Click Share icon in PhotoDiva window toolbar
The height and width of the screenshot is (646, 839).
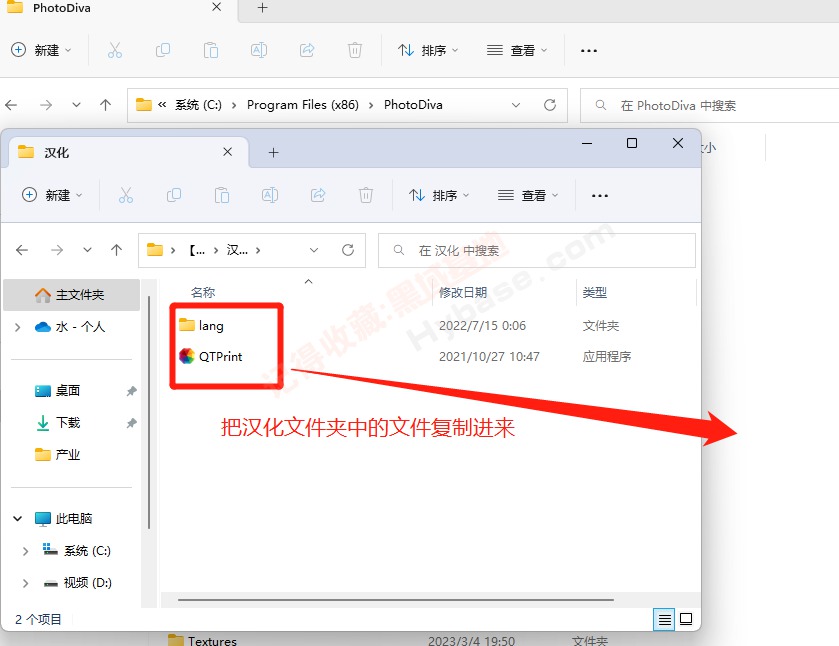point(307,50)
